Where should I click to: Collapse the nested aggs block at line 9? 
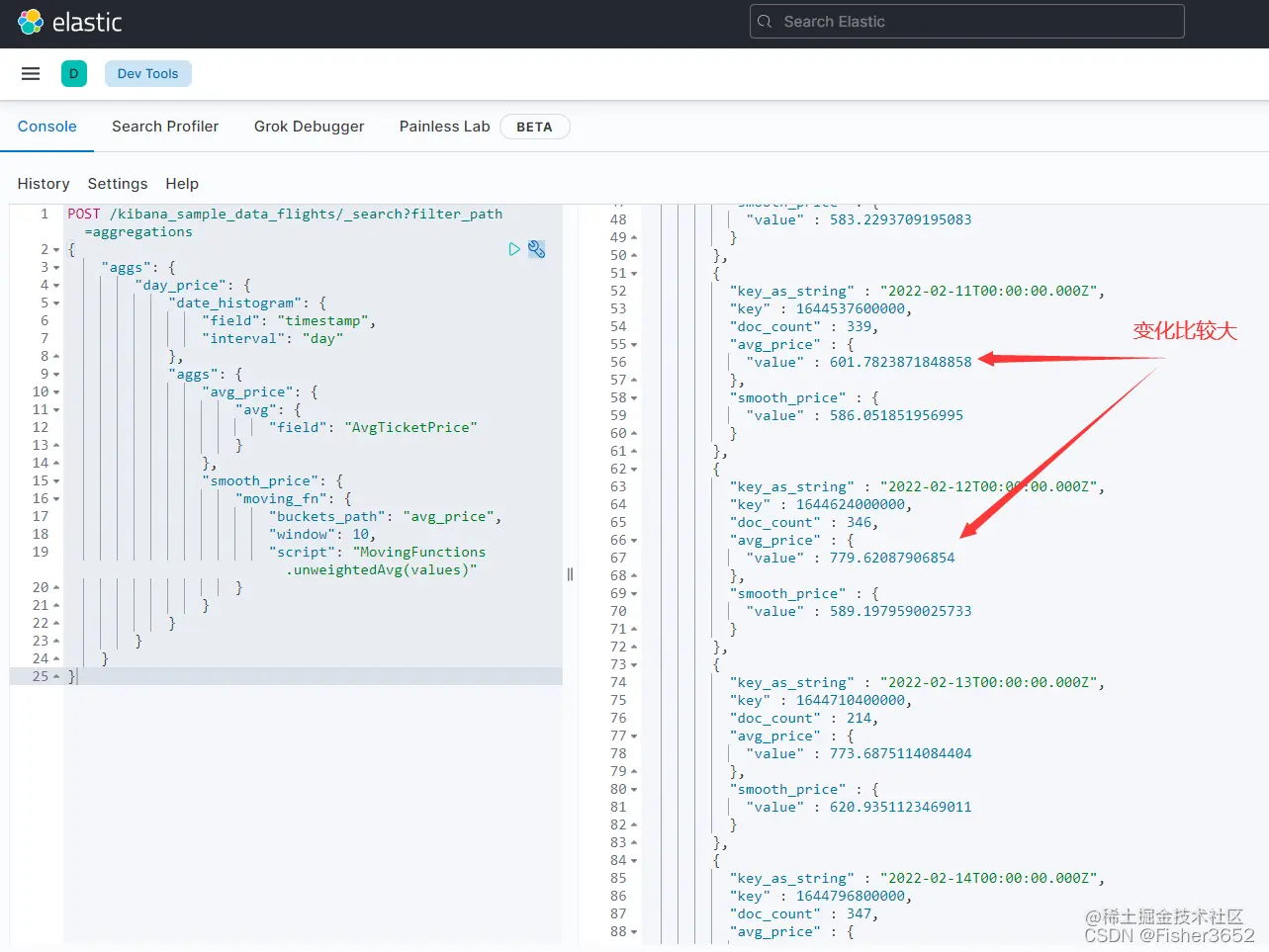(x=56, y=375)
